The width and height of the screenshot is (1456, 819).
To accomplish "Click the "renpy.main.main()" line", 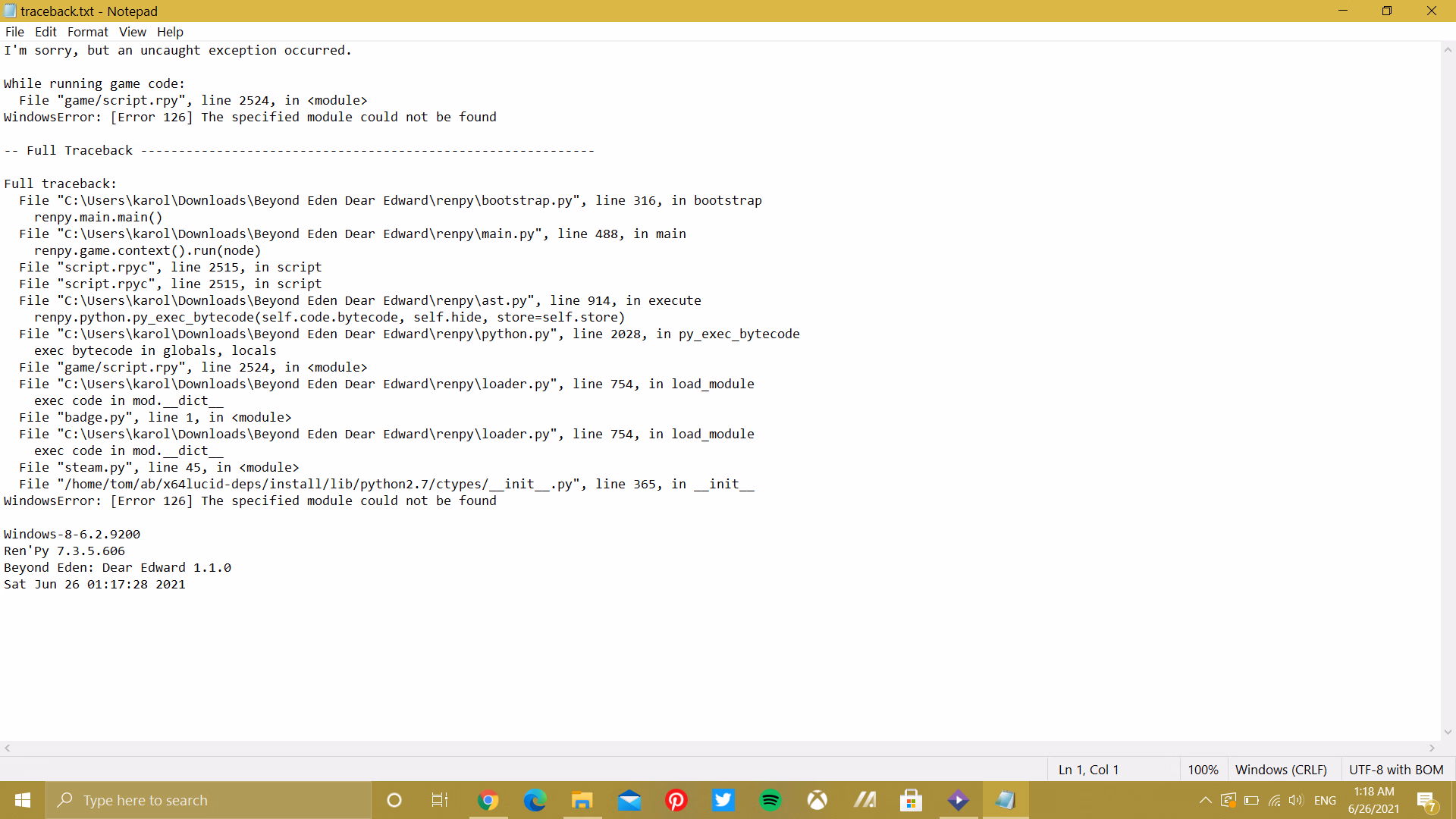I will pyautogui.click(x=98, y=217).
